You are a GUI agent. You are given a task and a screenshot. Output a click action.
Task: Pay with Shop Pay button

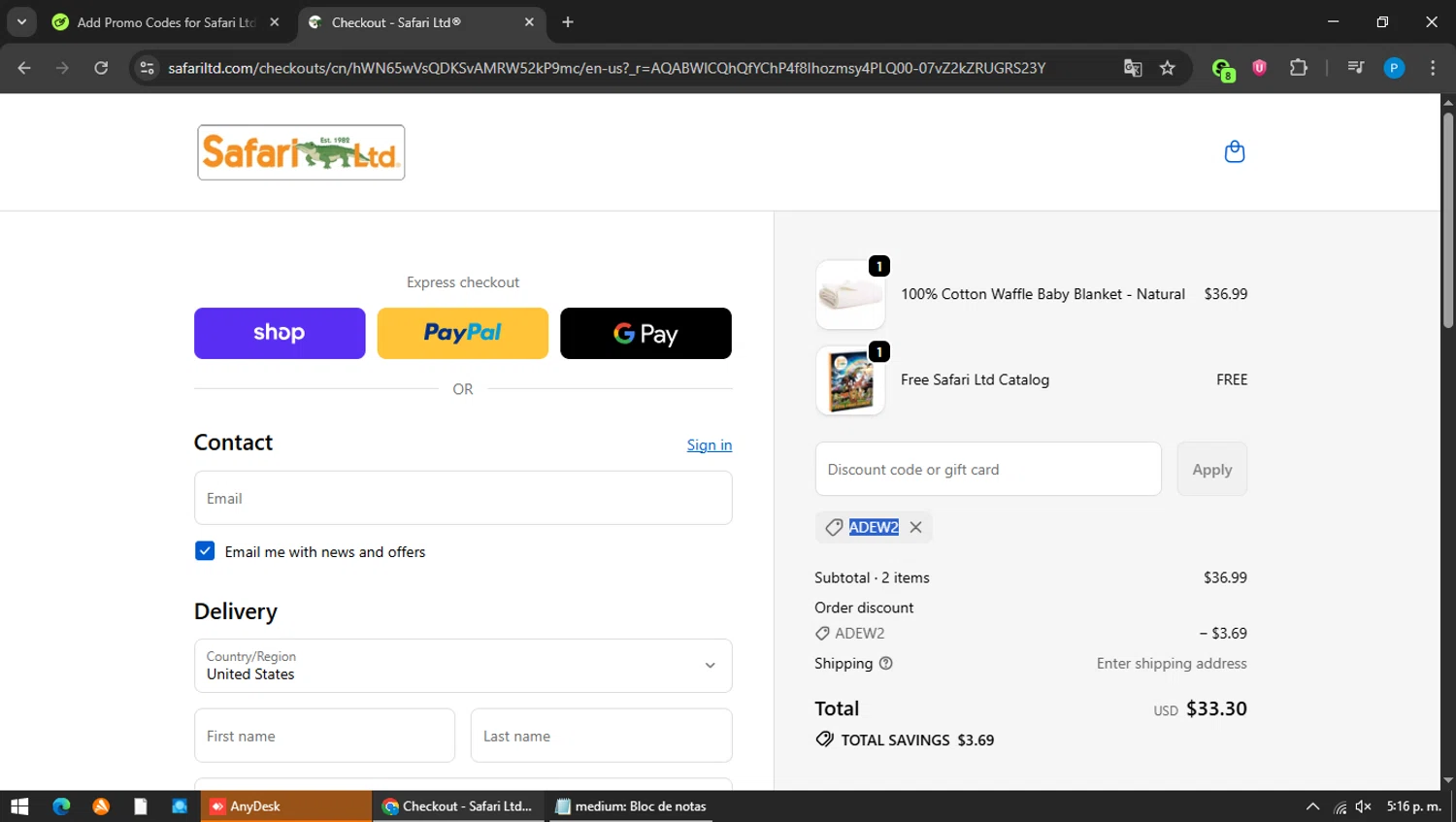pyautogui.click(x=280, y=333)
